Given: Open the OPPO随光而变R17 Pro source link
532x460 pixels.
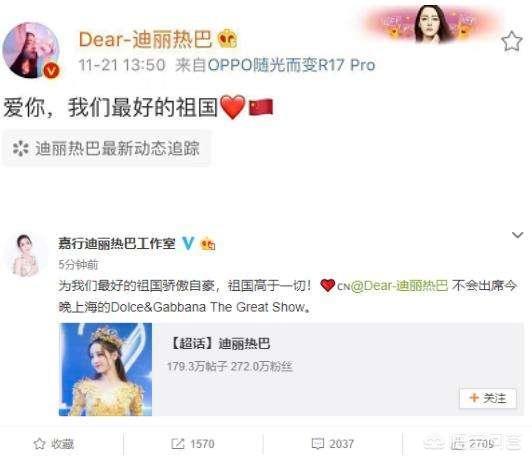Looking at the screenshot, I should [291, 64].
